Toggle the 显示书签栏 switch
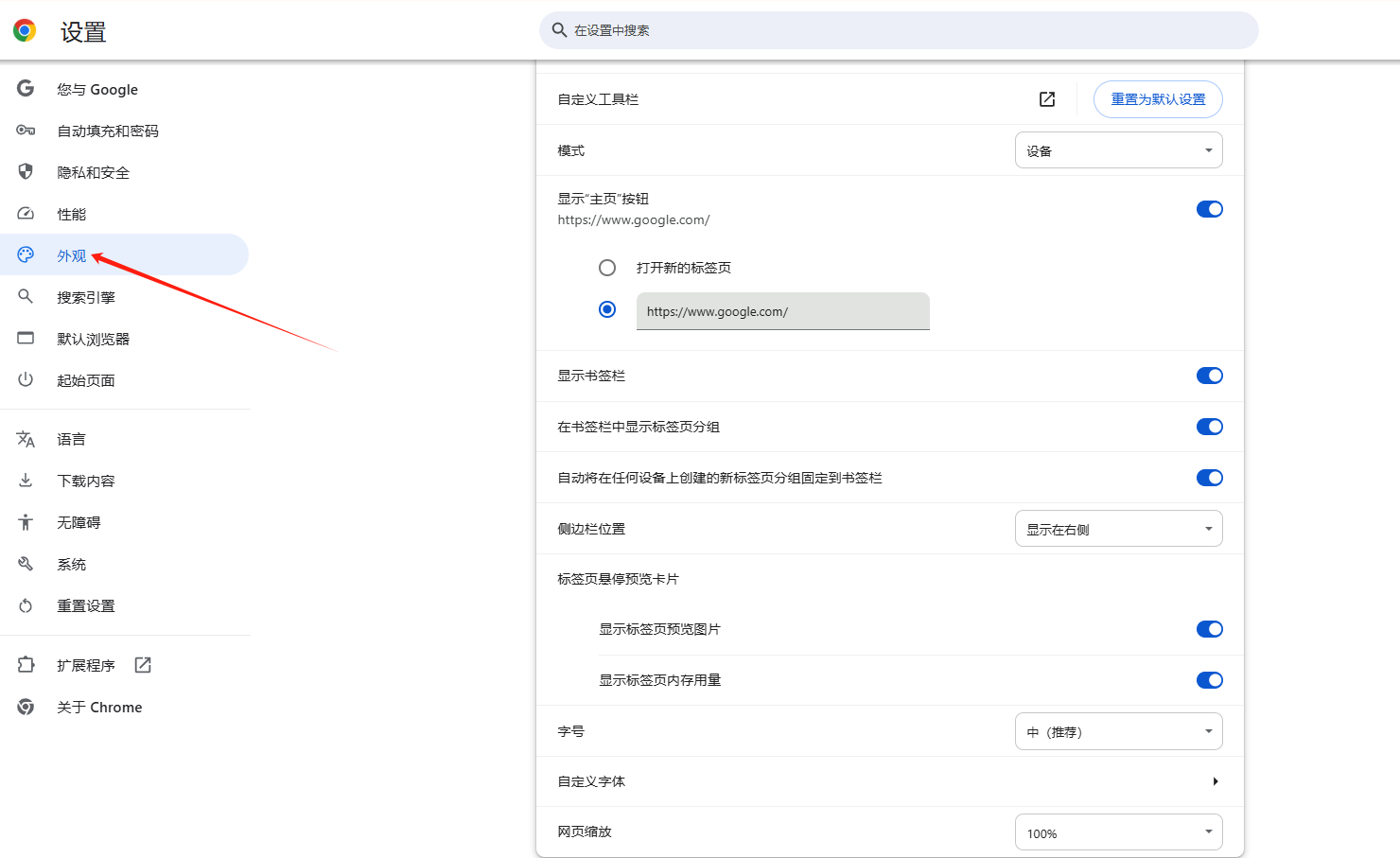This screenshot has width=1400, height=858. point(1210,376)
